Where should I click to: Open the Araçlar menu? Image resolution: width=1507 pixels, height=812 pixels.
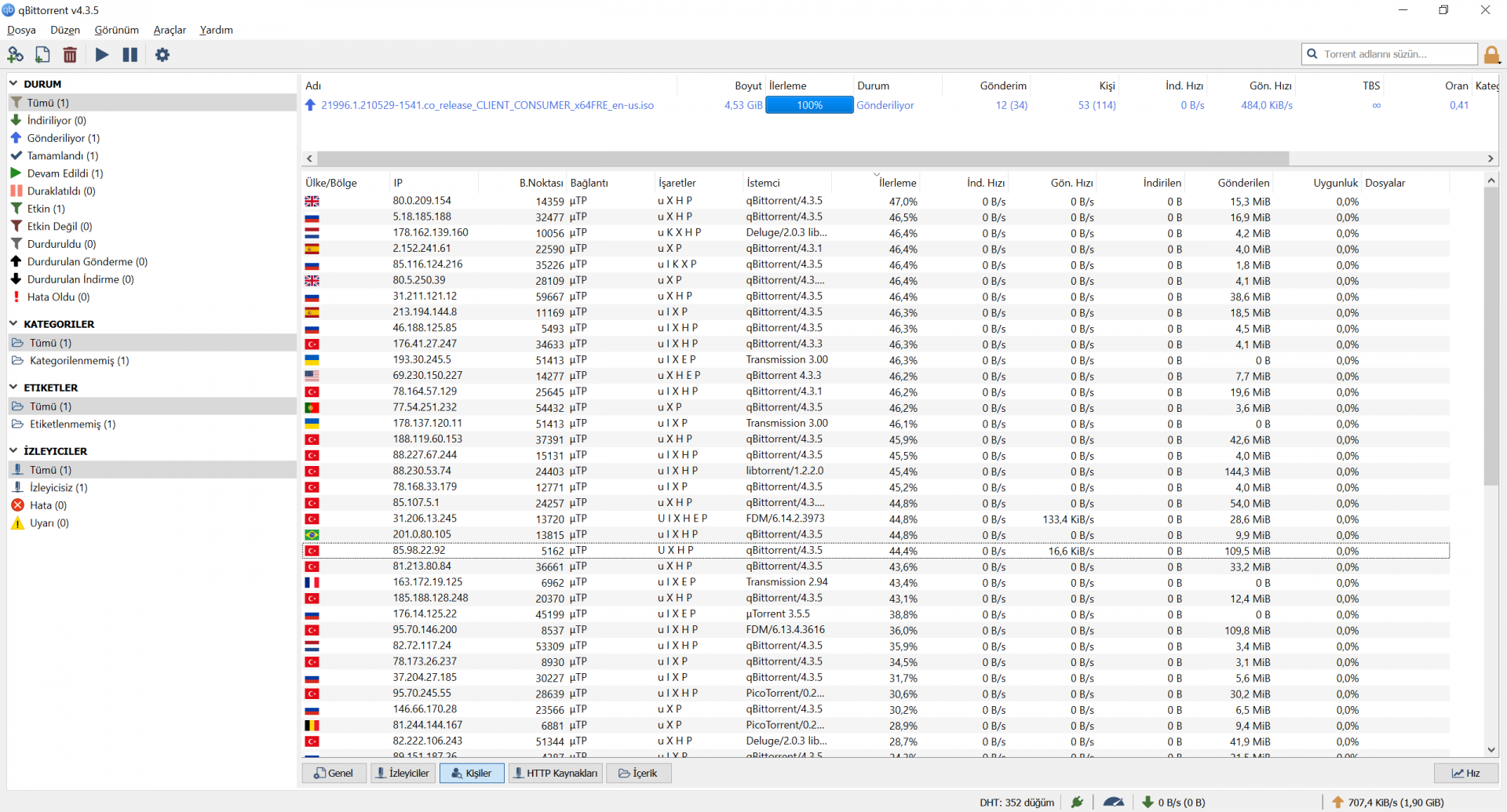(170, 30)
